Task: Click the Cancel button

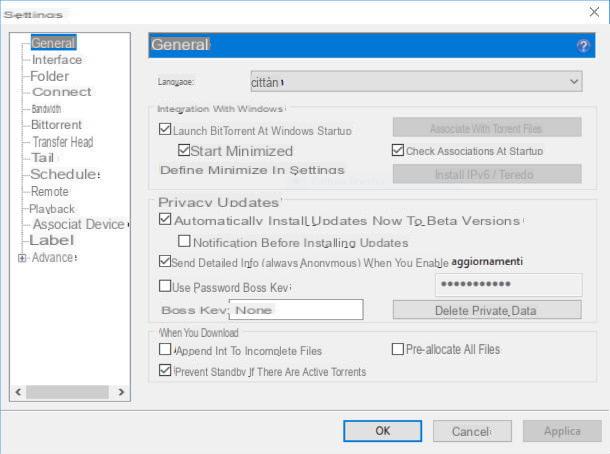Action: [472, 431]
